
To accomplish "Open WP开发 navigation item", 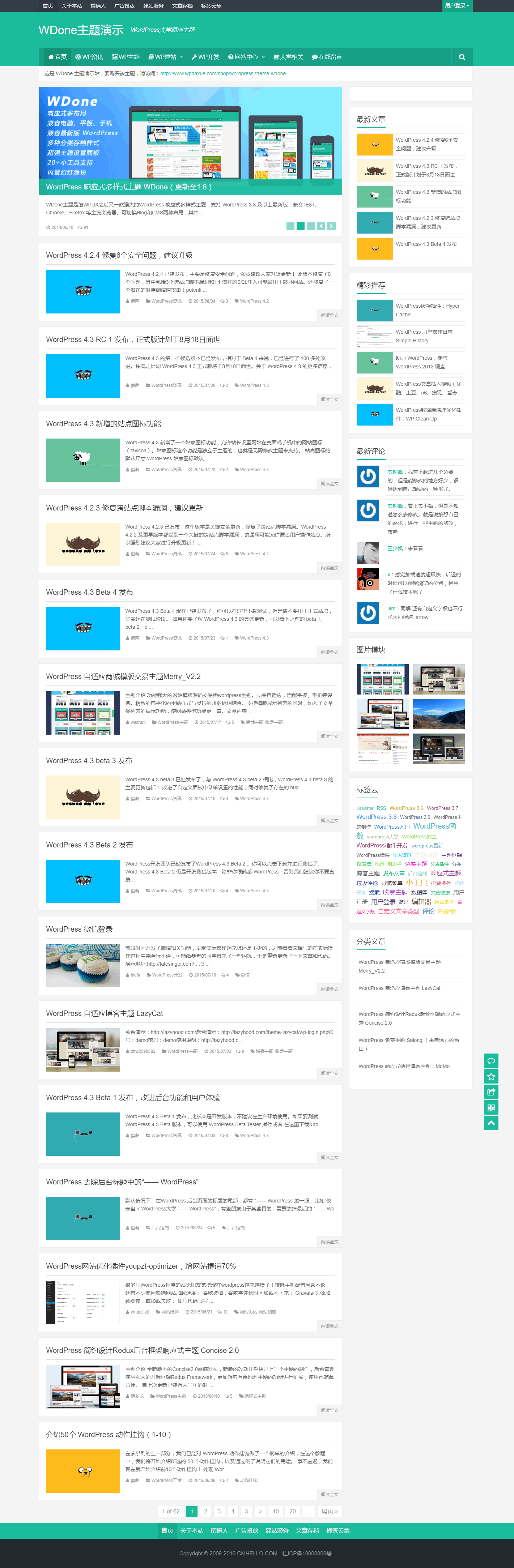I will click(x=205, y=57).
